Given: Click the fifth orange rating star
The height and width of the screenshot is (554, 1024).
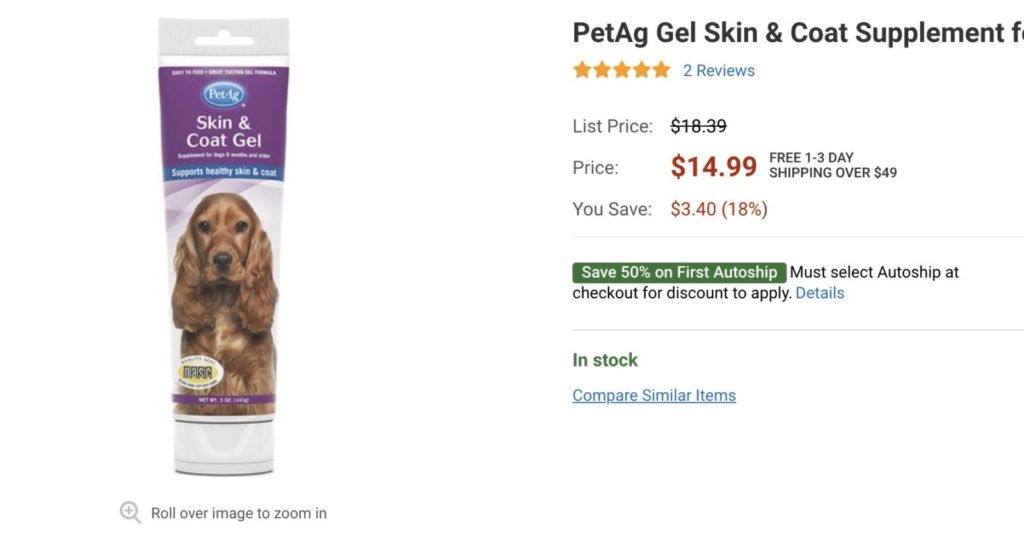Looking at the screenshot, I should 660,70.
